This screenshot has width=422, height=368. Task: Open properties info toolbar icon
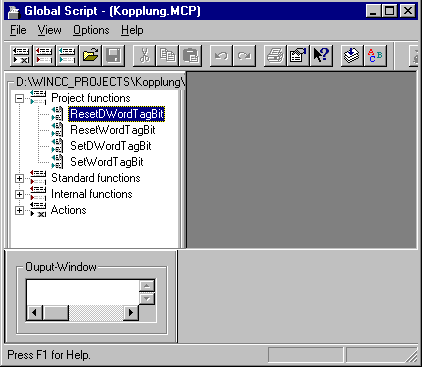[298, 55]
